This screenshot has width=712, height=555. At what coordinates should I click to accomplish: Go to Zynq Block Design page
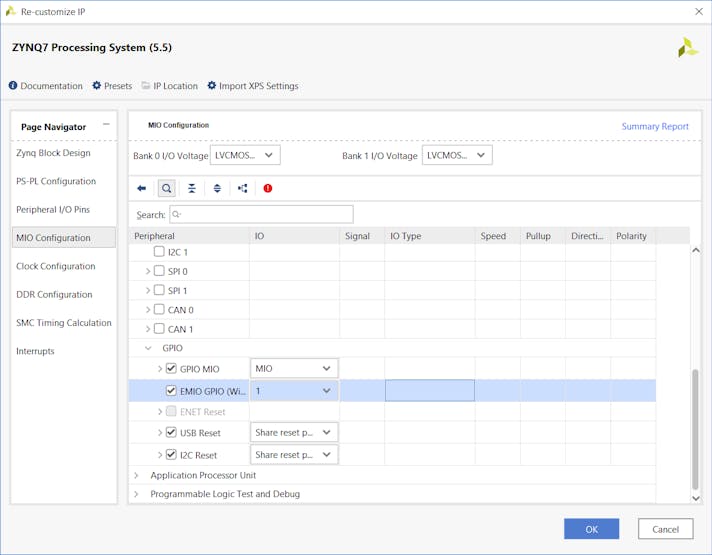click(x=53, y=153)
